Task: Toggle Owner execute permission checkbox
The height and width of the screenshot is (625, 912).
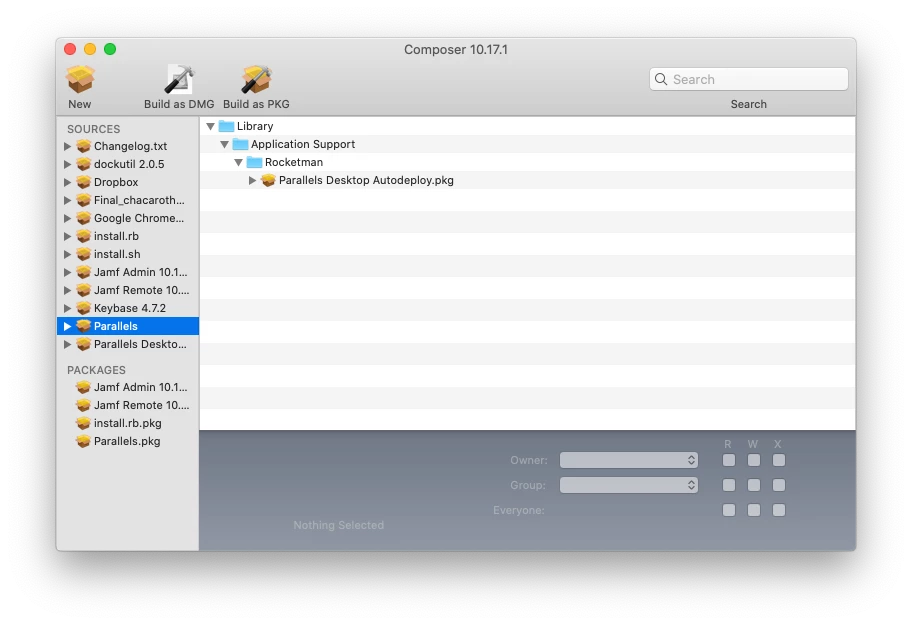Action: point(779,460)
